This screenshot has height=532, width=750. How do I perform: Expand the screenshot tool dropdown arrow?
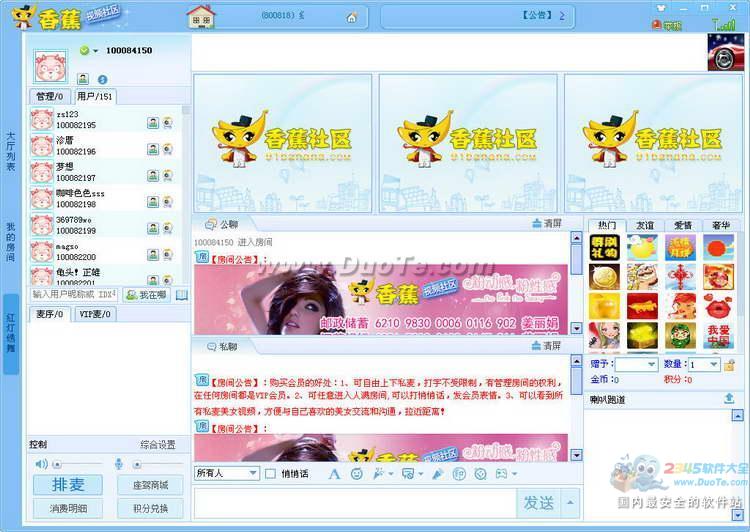(x=421, y=474)
